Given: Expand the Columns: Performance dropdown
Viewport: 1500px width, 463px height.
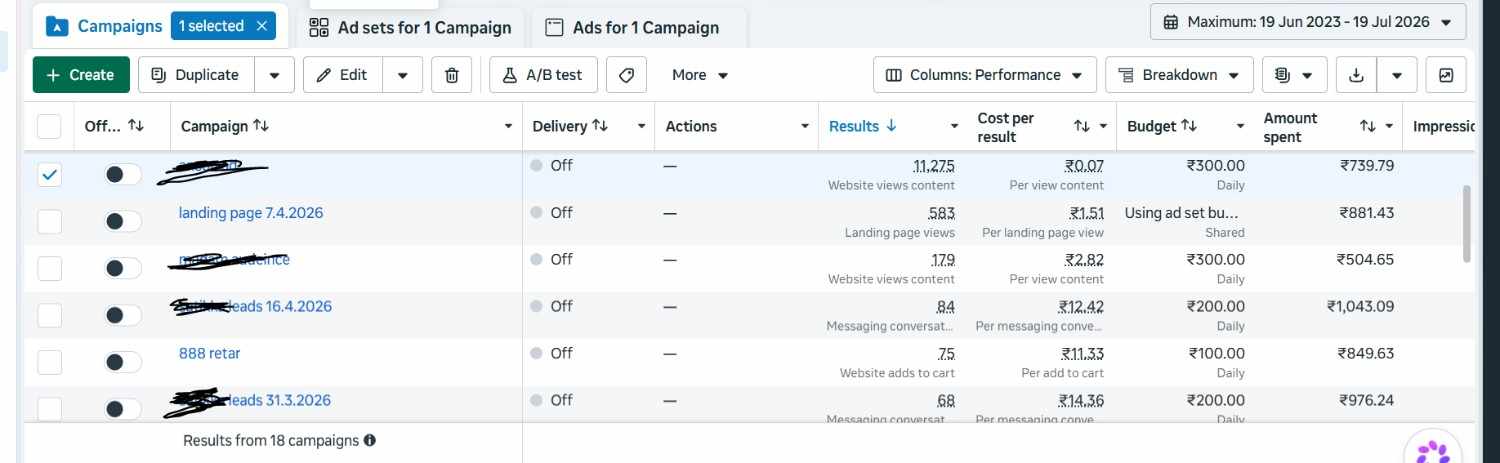Looking at the screenshot, I should point(984,75).
